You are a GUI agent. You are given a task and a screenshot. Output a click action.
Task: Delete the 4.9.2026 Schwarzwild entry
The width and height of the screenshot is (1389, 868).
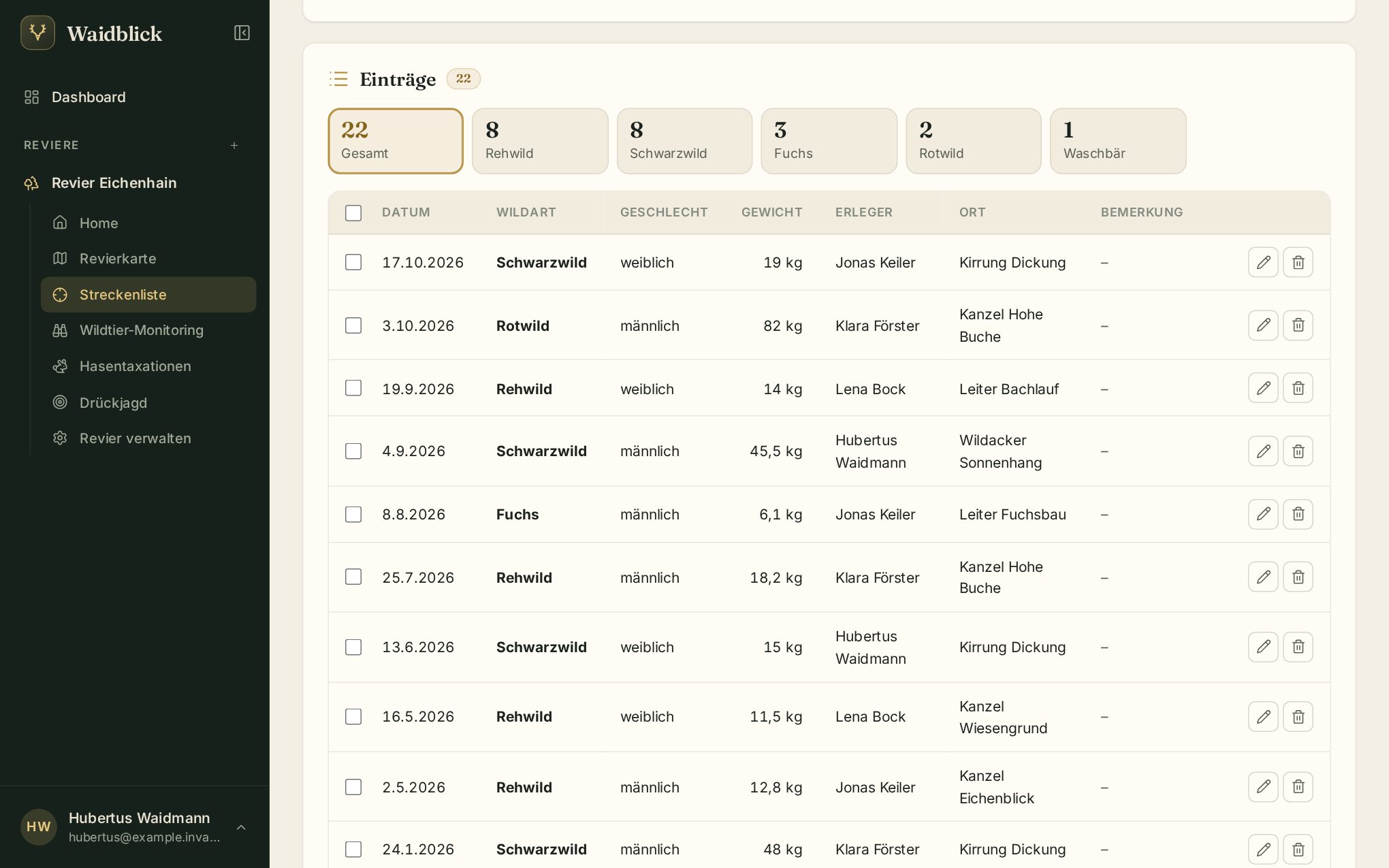pos(1298,451)
